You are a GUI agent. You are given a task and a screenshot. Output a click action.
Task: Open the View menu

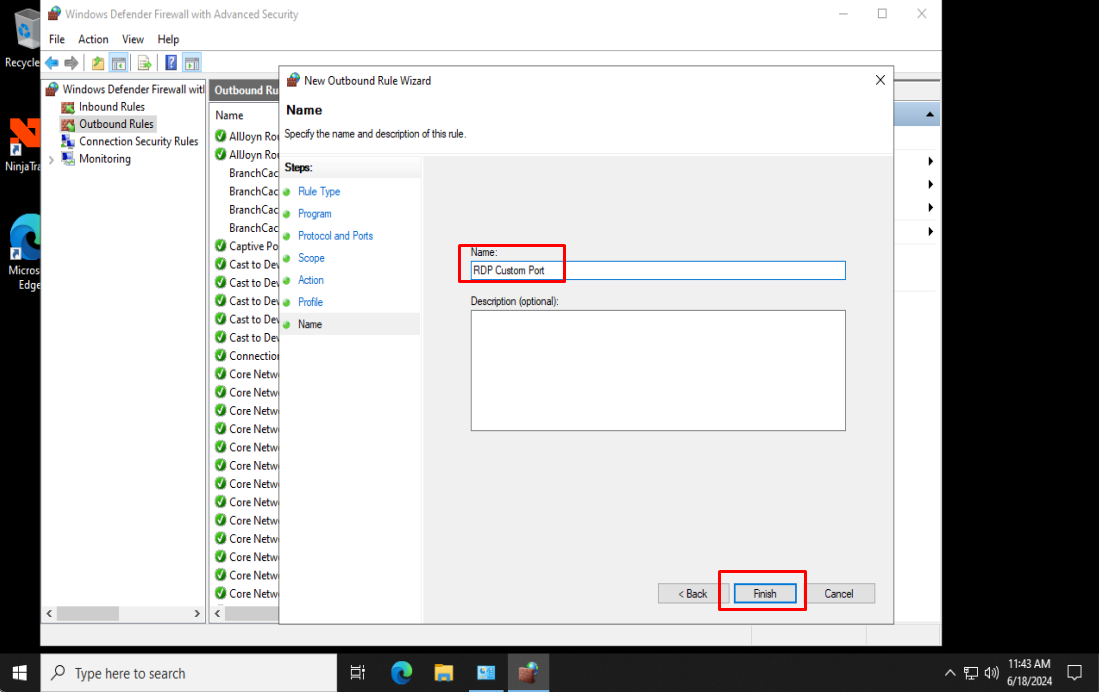pos(132,39)
